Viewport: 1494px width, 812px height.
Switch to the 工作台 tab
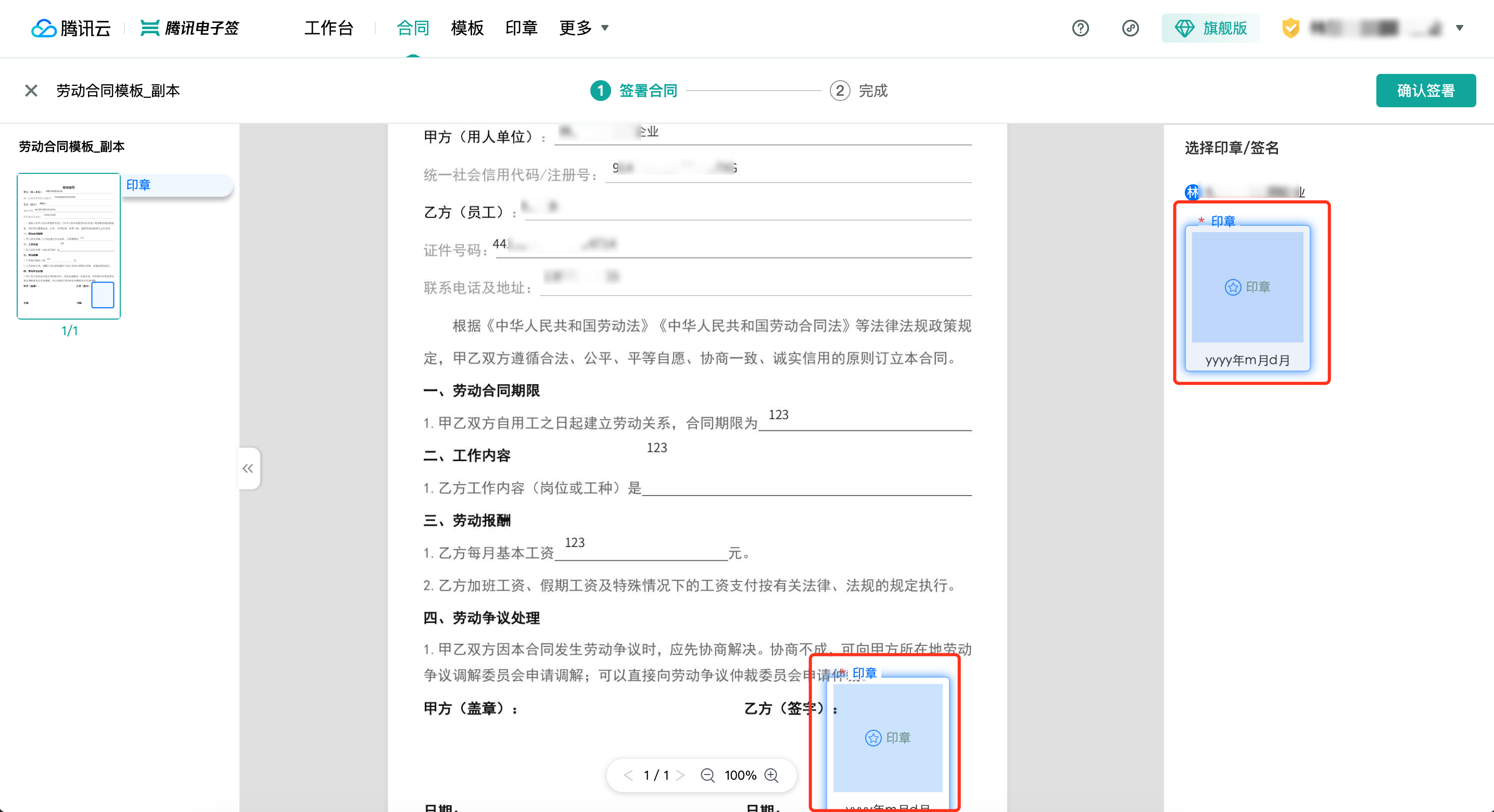coord(330,28)
